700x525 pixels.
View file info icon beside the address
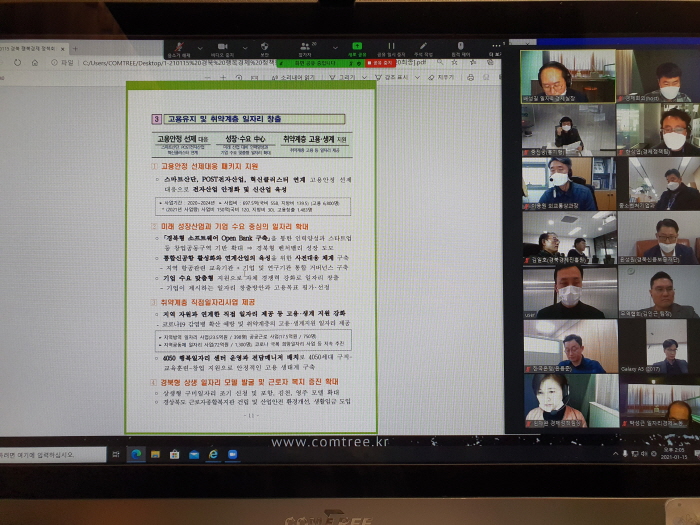point(54,62)
